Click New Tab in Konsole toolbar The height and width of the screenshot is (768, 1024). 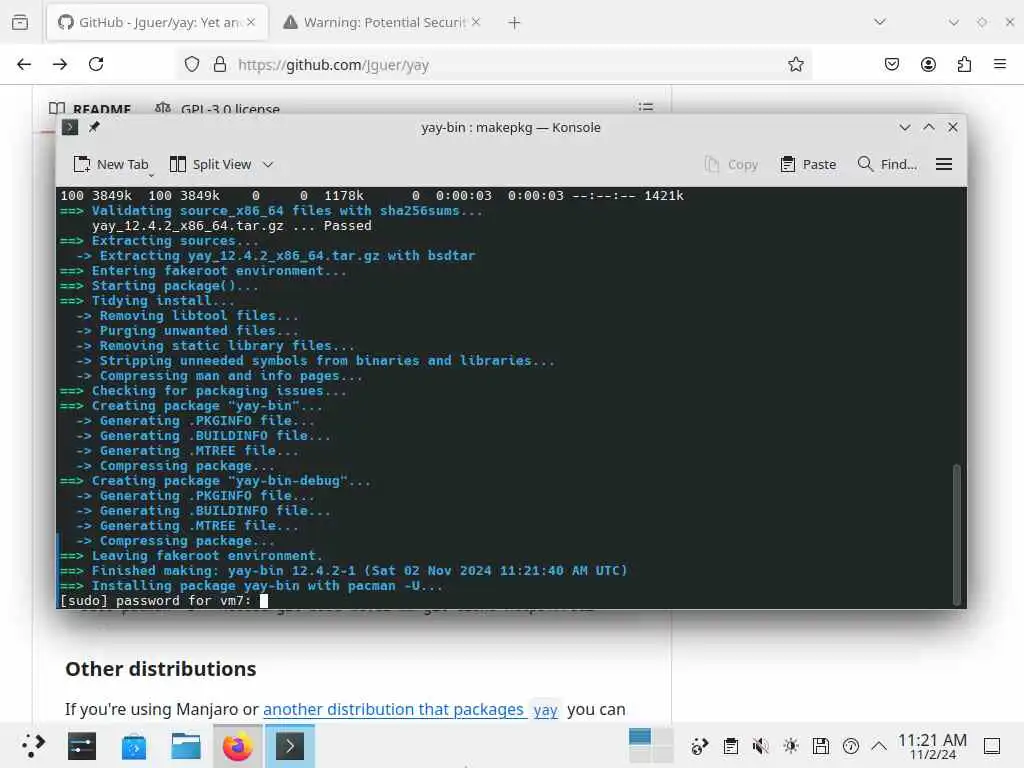point(110,165)
